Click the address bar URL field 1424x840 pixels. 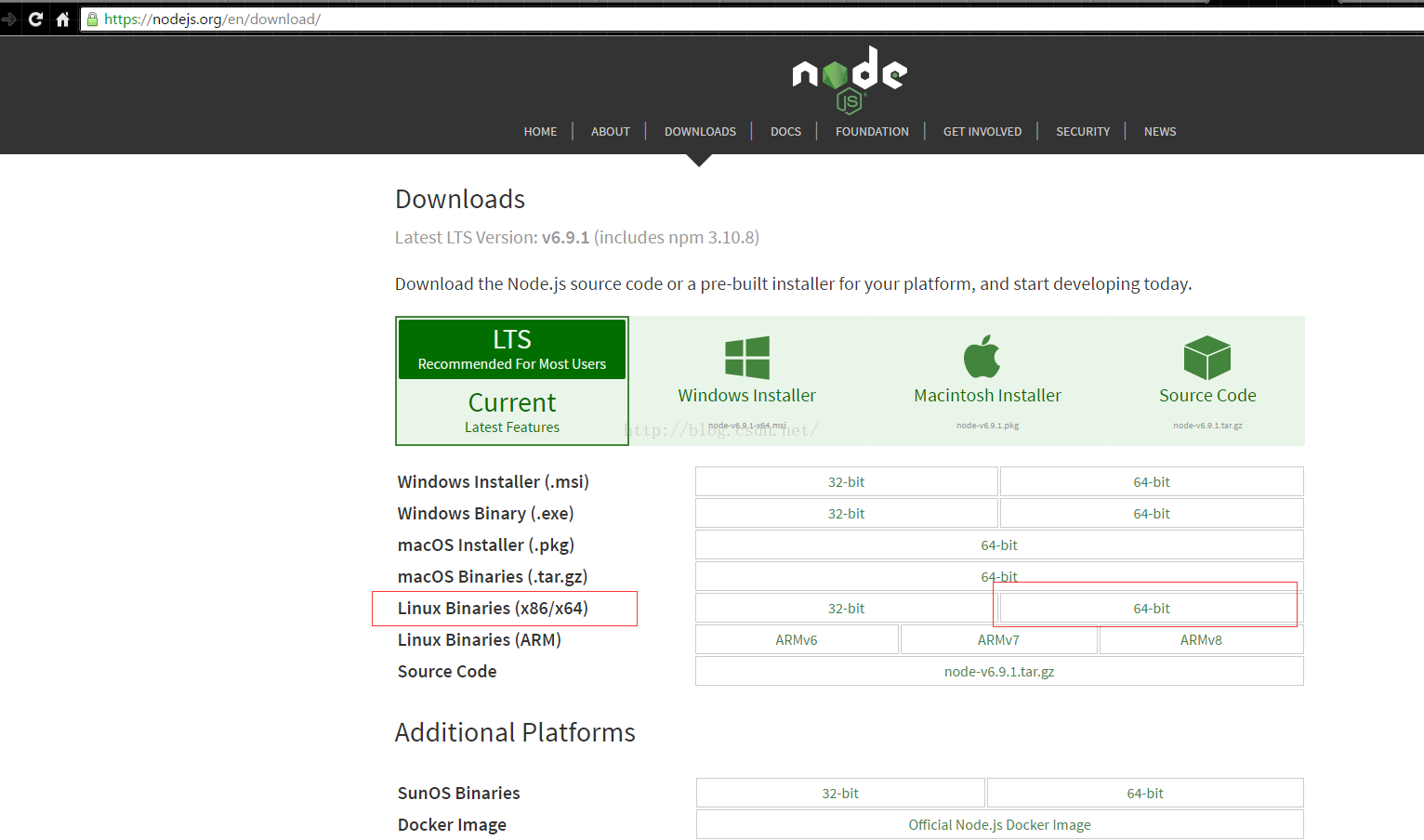pyautogui.click(x=753, y=19)
